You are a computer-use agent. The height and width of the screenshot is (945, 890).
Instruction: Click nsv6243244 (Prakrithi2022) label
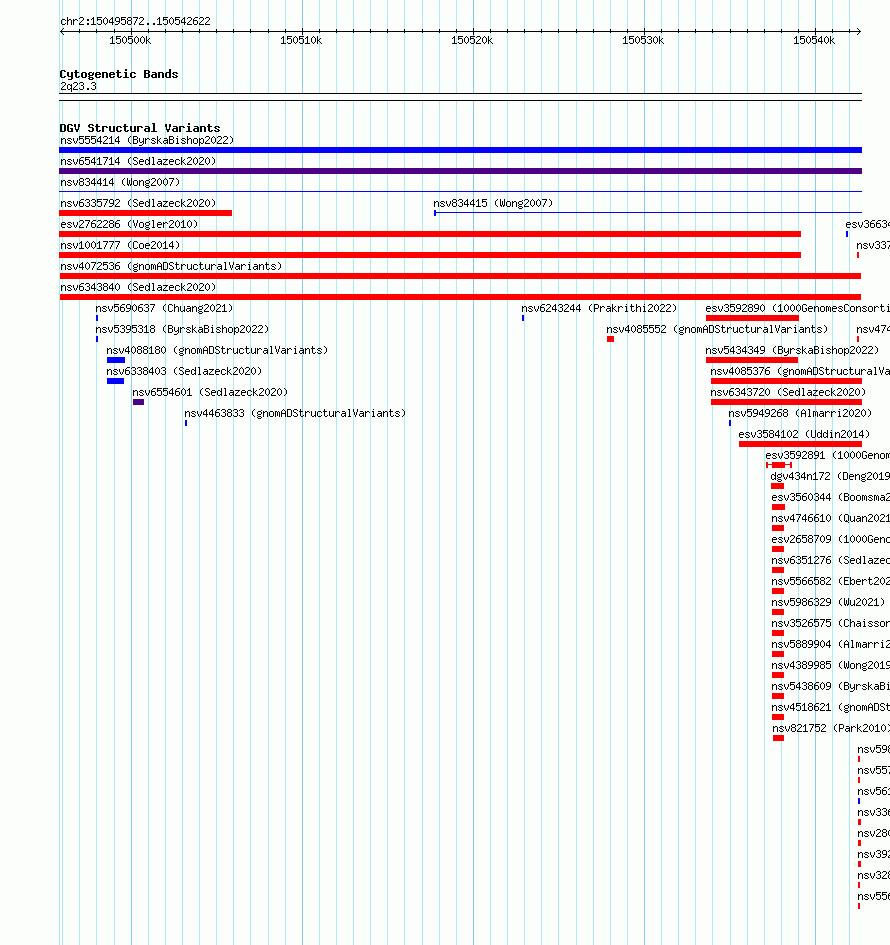click(599, 308)
